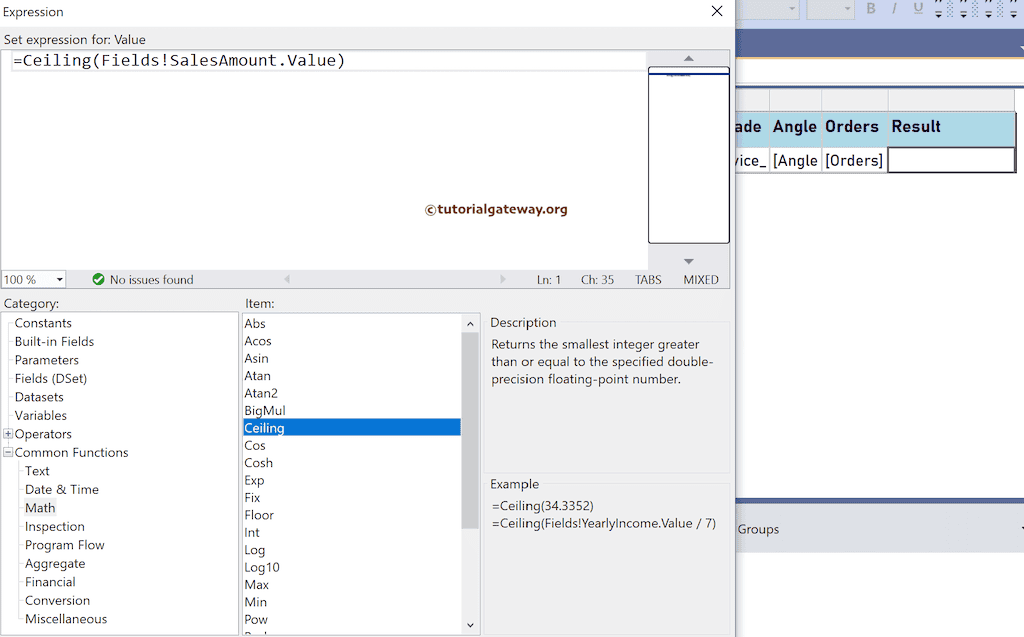The width and height of the screenshot is (1024, 637).
Task: Click the No issues found green check icon
Action: coord(98,280)
